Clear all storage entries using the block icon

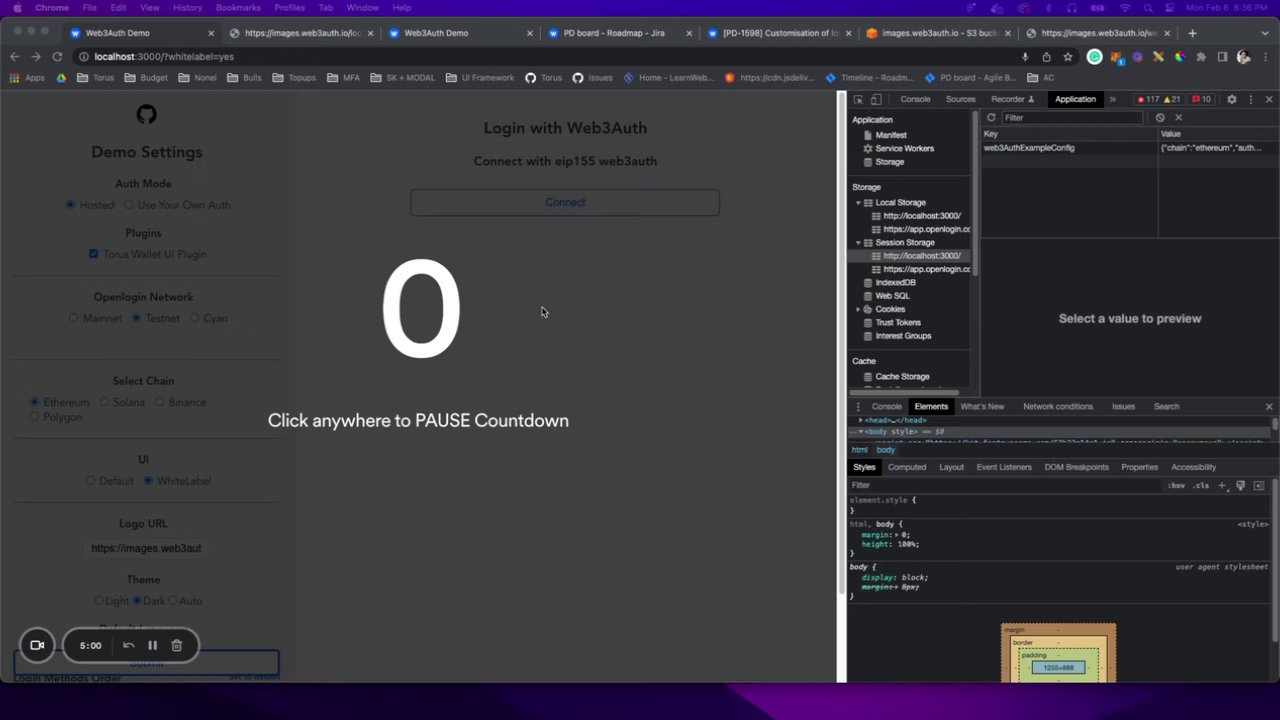[x=1160, y=118]
